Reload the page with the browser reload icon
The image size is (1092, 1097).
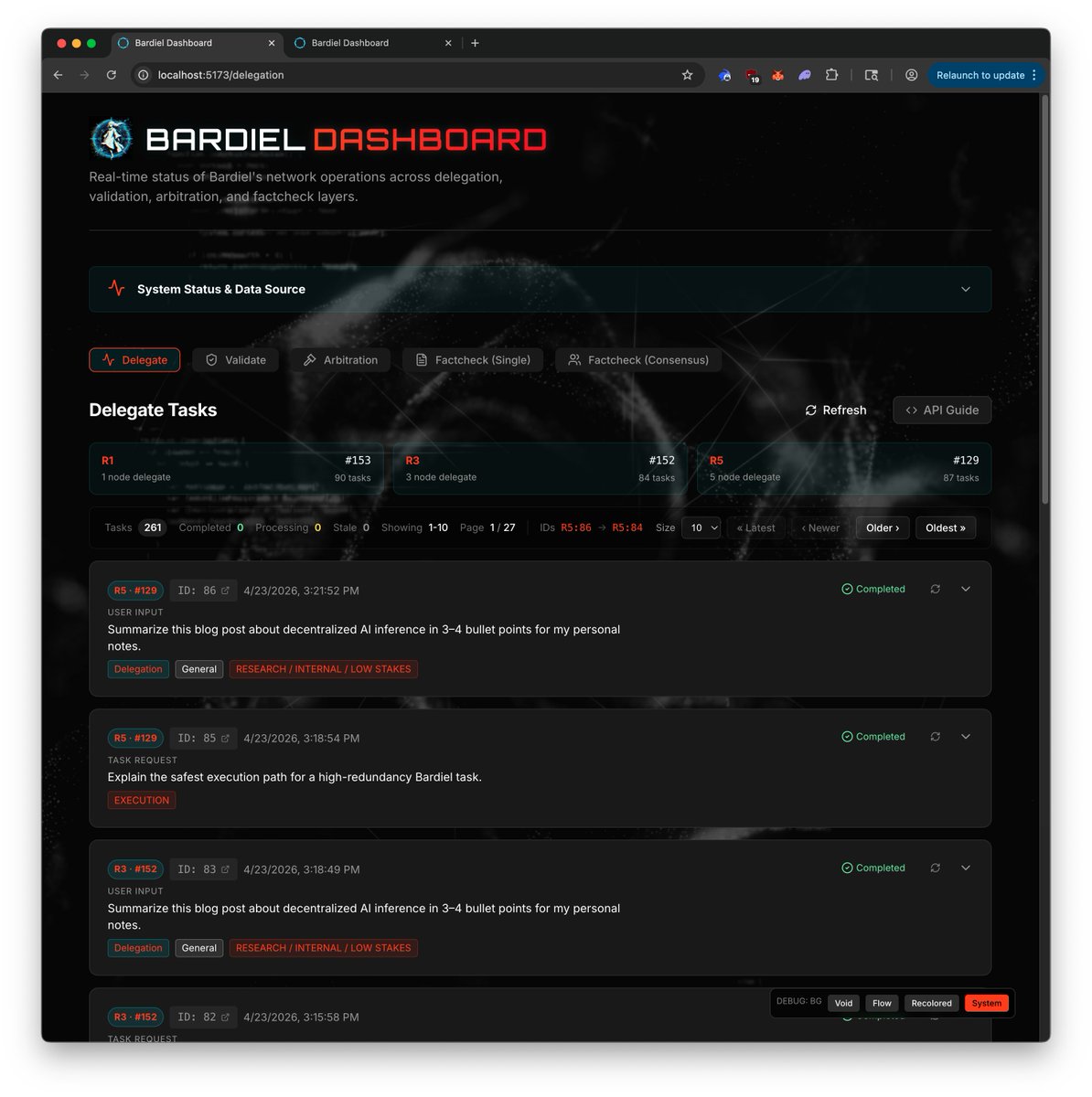pos(111,75)
